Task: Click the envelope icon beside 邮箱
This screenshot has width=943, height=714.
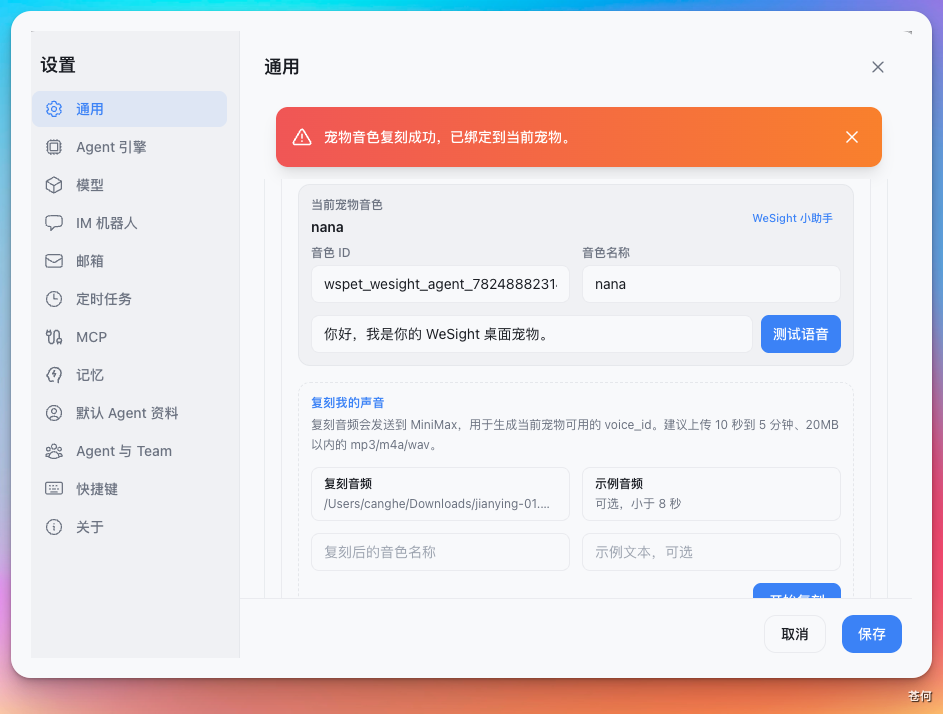Action: 54,260
